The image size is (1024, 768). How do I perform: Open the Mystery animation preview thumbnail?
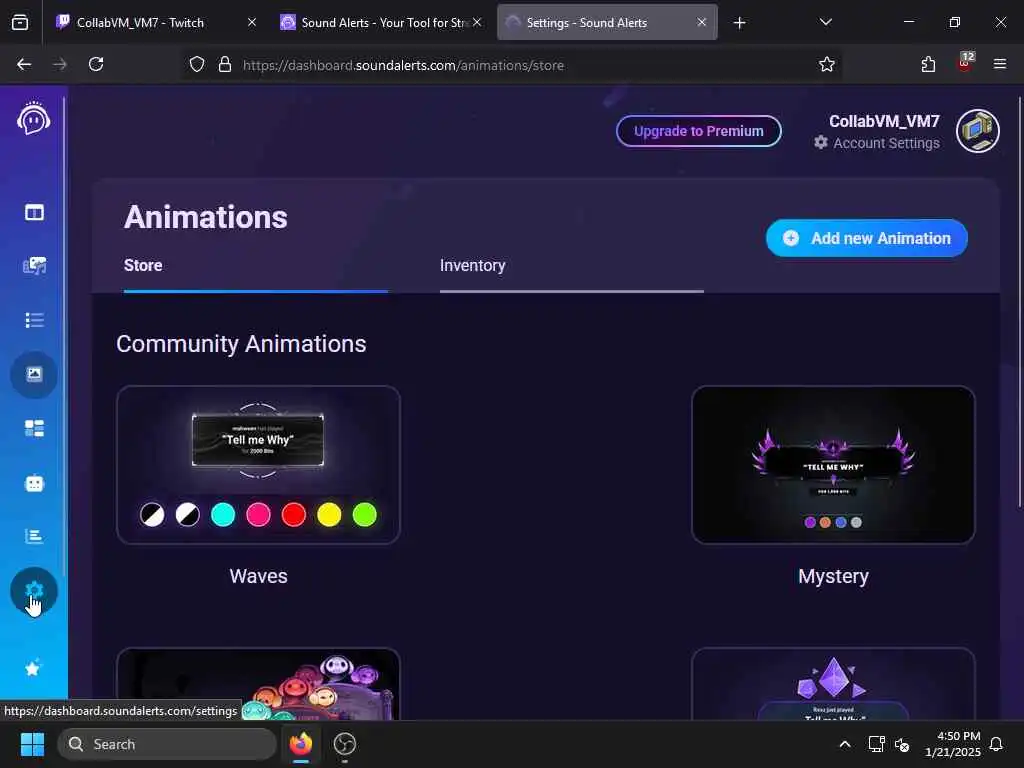tap(833, 464)
